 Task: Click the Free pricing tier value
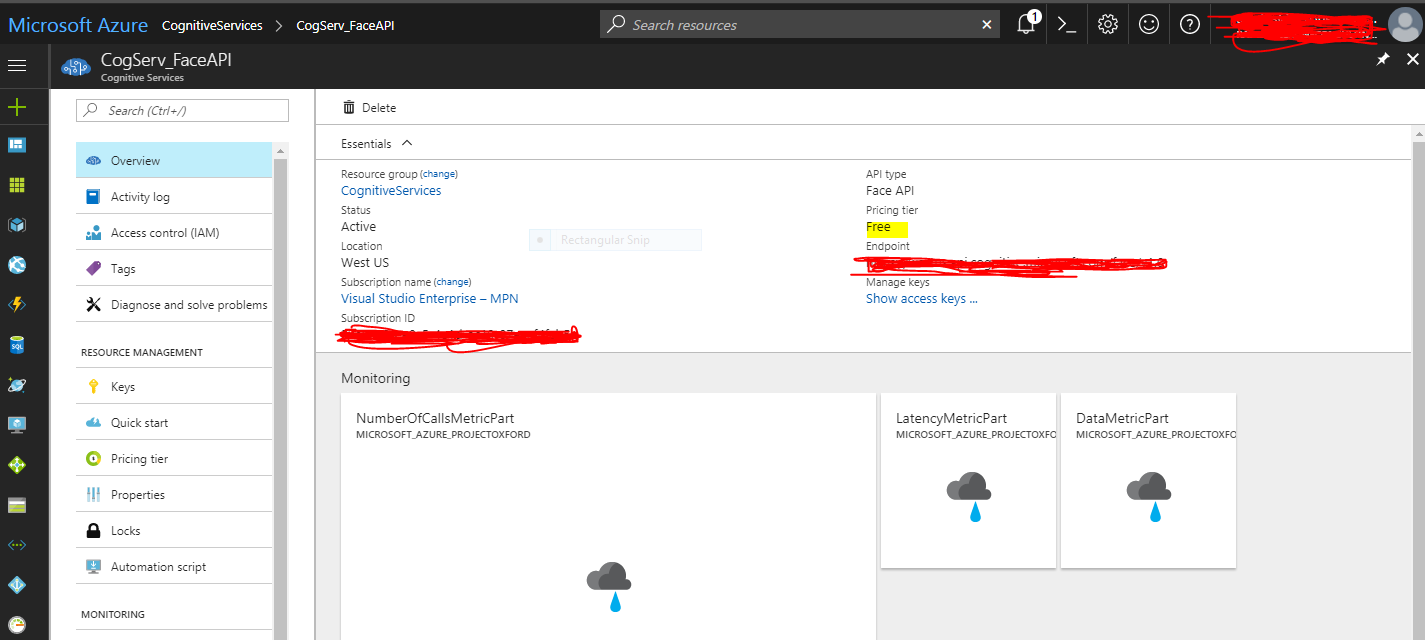click(878, 227)
